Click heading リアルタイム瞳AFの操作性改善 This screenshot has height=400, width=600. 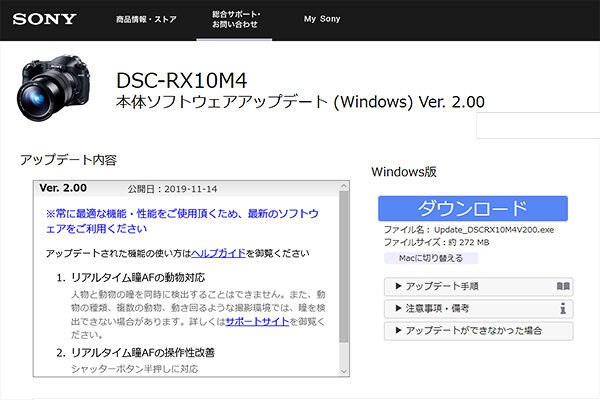[x=143, y=353]
